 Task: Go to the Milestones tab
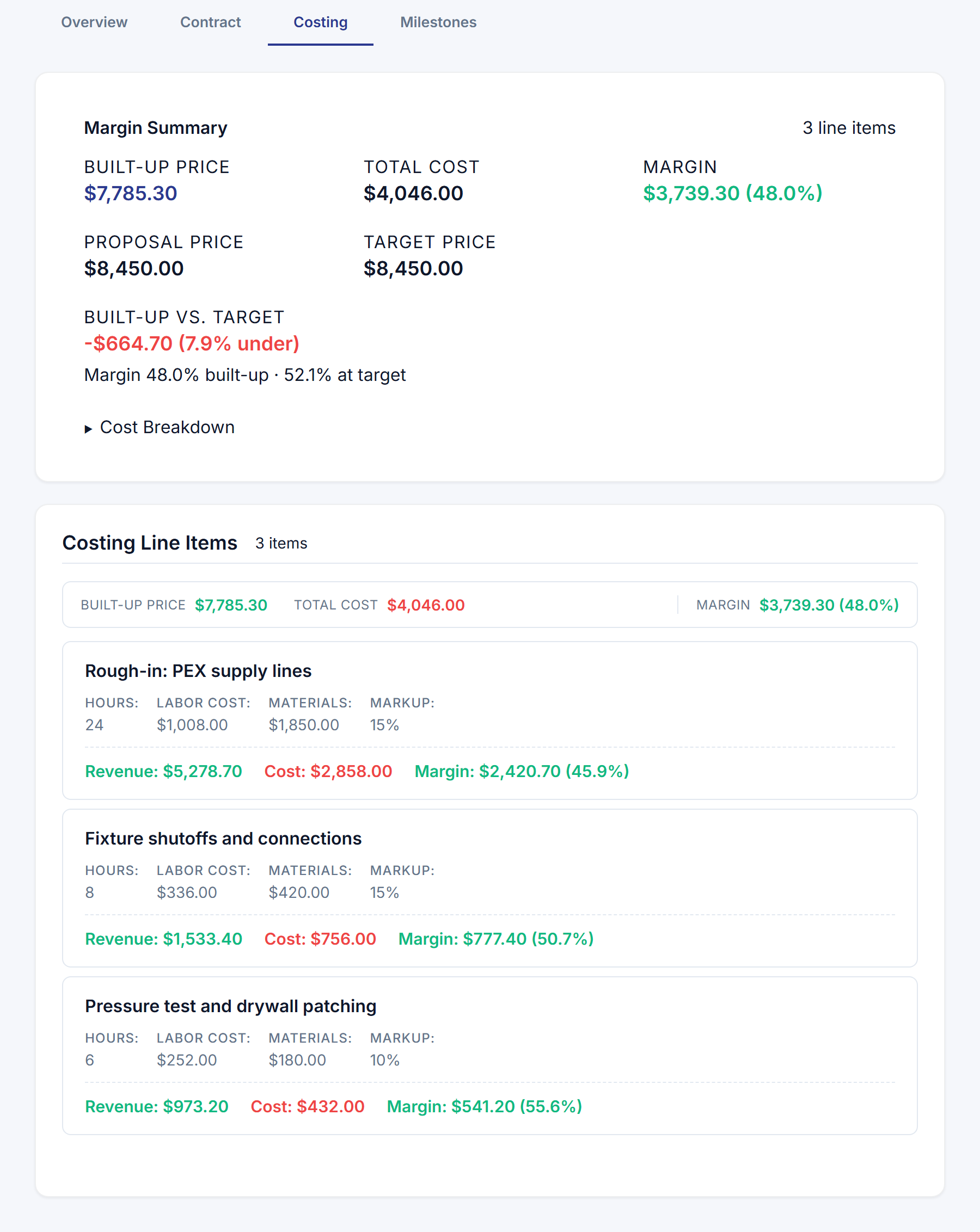click(438, 22)
